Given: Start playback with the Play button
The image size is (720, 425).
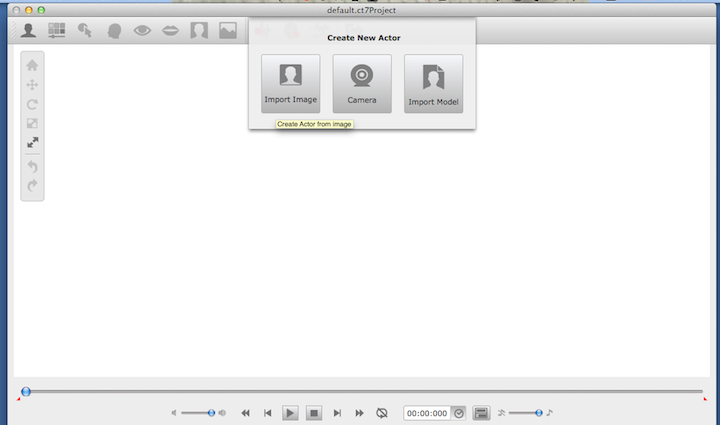Looking at the screenshot, I should [290, 413].
